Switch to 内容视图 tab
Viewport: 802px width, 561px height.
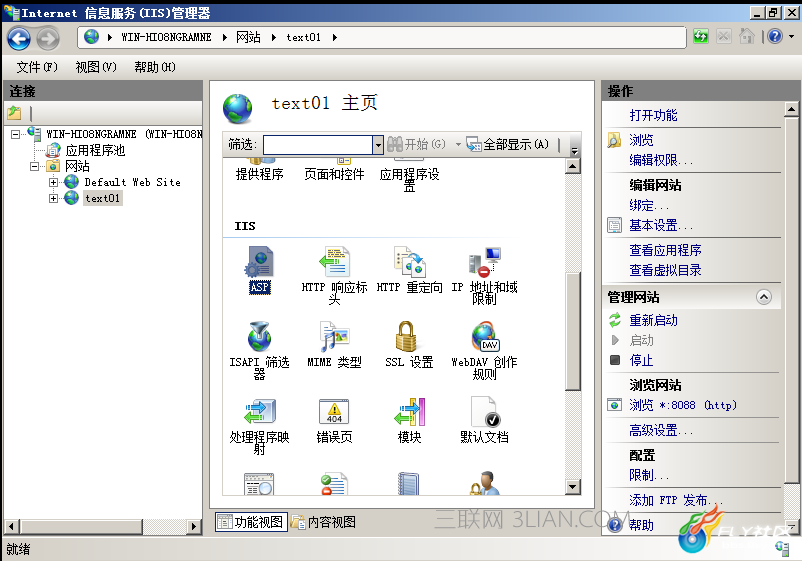click(x=324, y=522)
